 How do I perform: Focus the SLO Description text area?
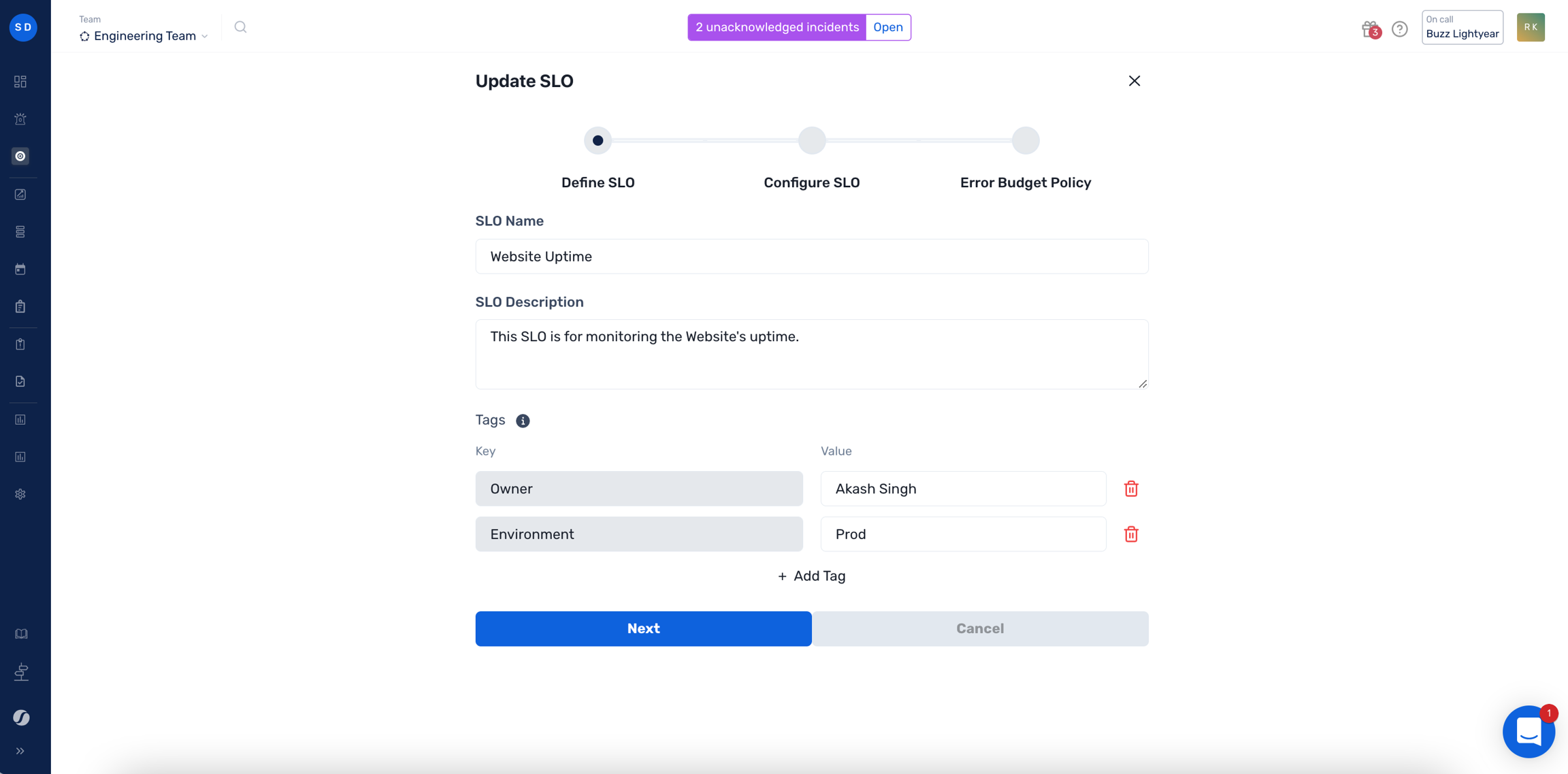coord(812,355)
